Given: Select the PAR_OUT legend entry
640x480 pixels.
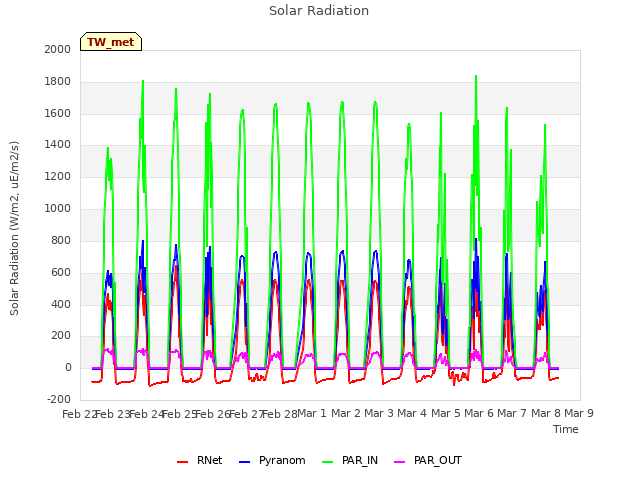Looking at the screenshot, I should point(428,460).
